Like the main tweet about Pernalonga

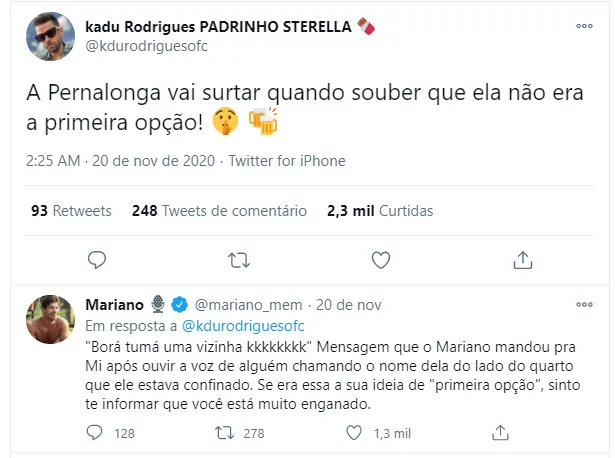[x=383, y=261]
